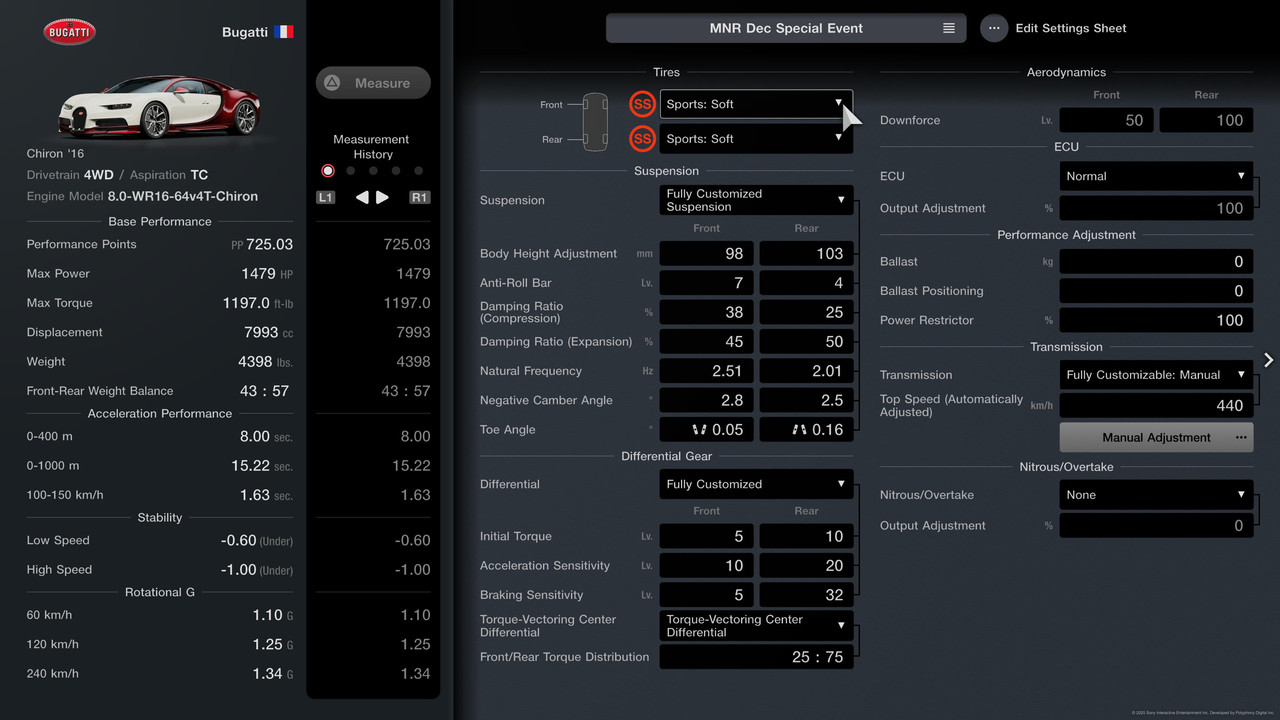The image size is (1280, 720).
Task: Open the Front tires Sports: Soft dropdown
Action: (x=755, y=104)
